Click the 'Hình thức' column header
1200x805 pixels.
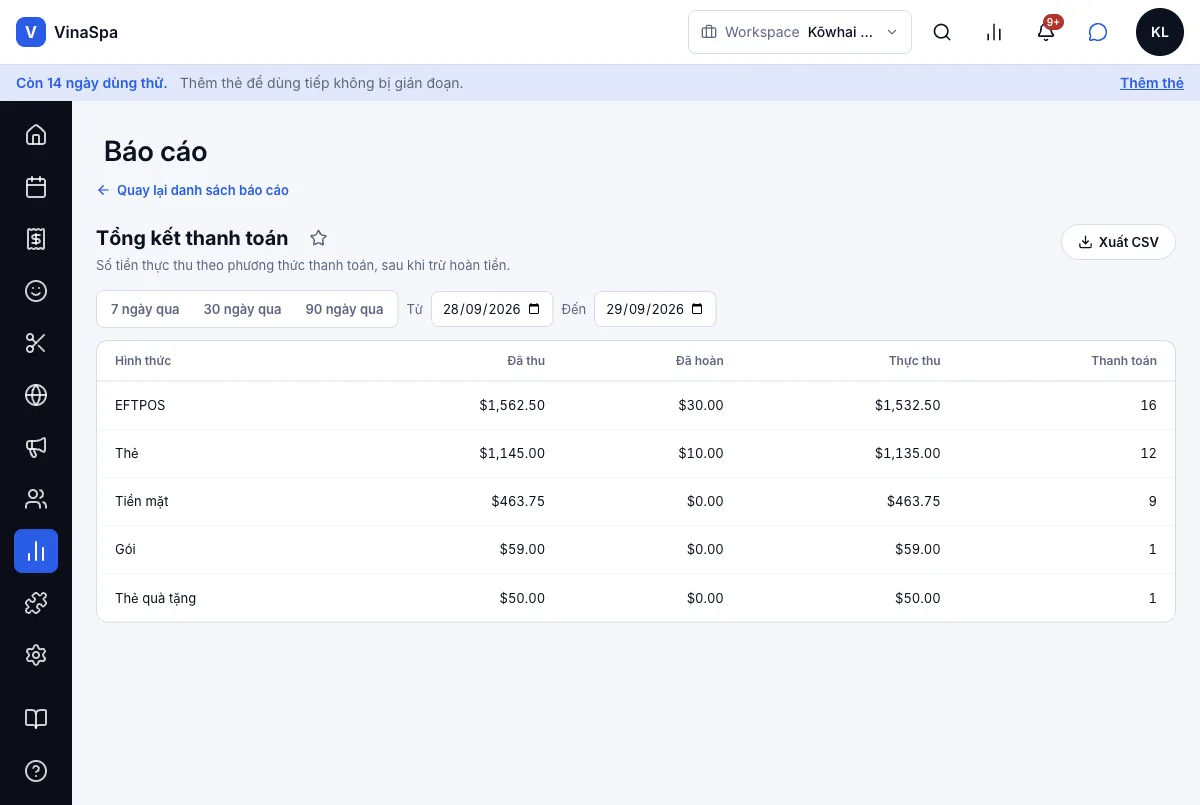(143, 361)
